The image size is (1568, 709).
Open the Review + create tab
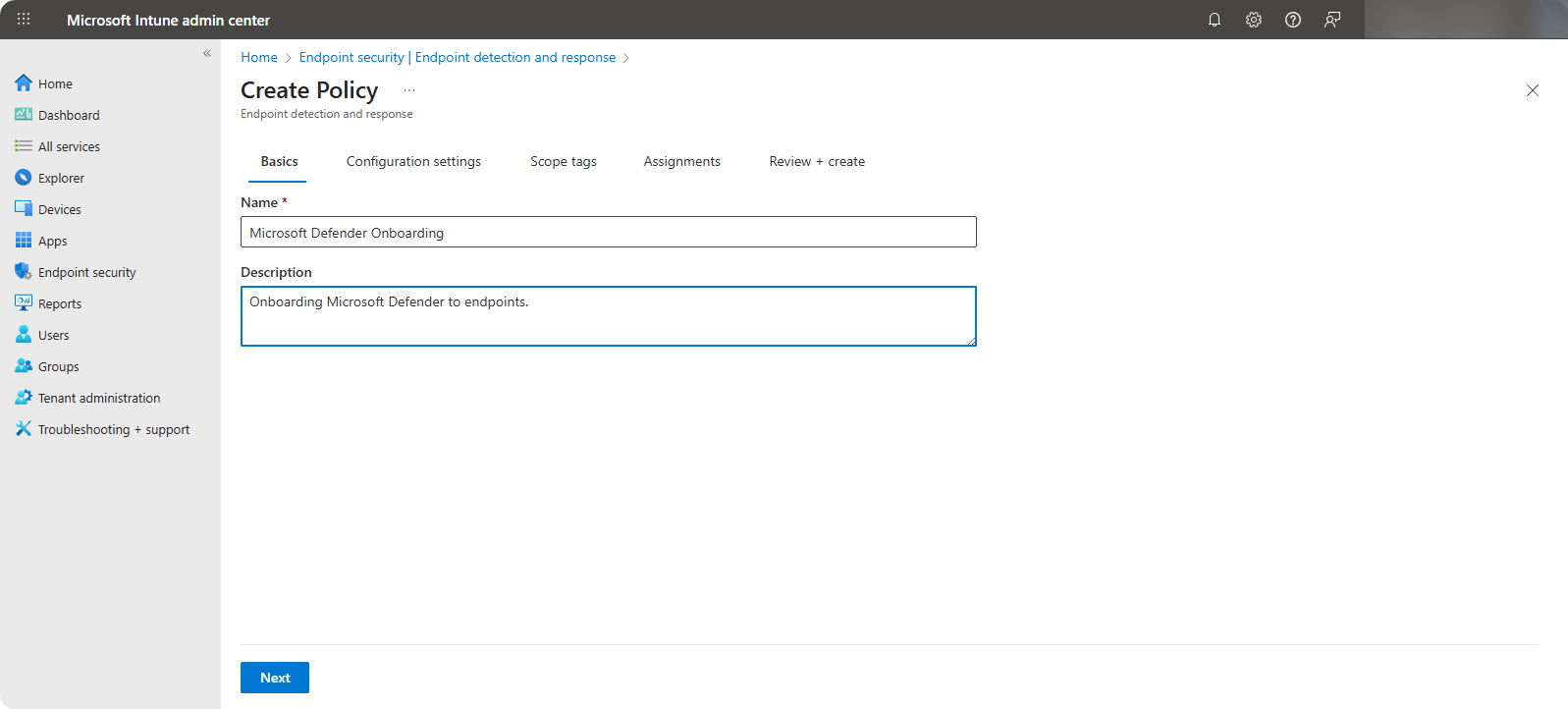point(817,162)
